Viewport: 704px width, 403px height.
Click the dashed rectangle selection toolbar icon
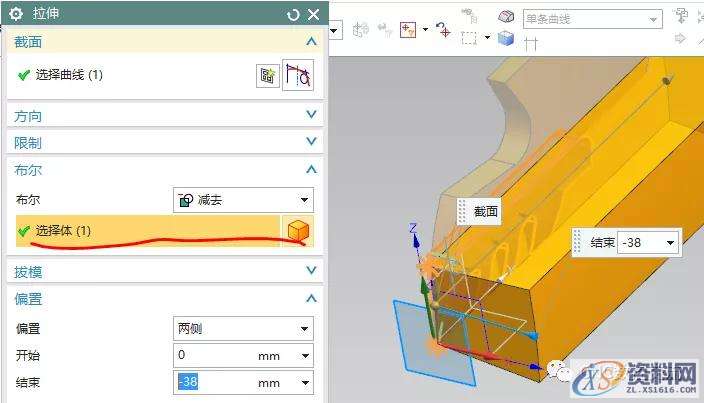pos(470,38)
